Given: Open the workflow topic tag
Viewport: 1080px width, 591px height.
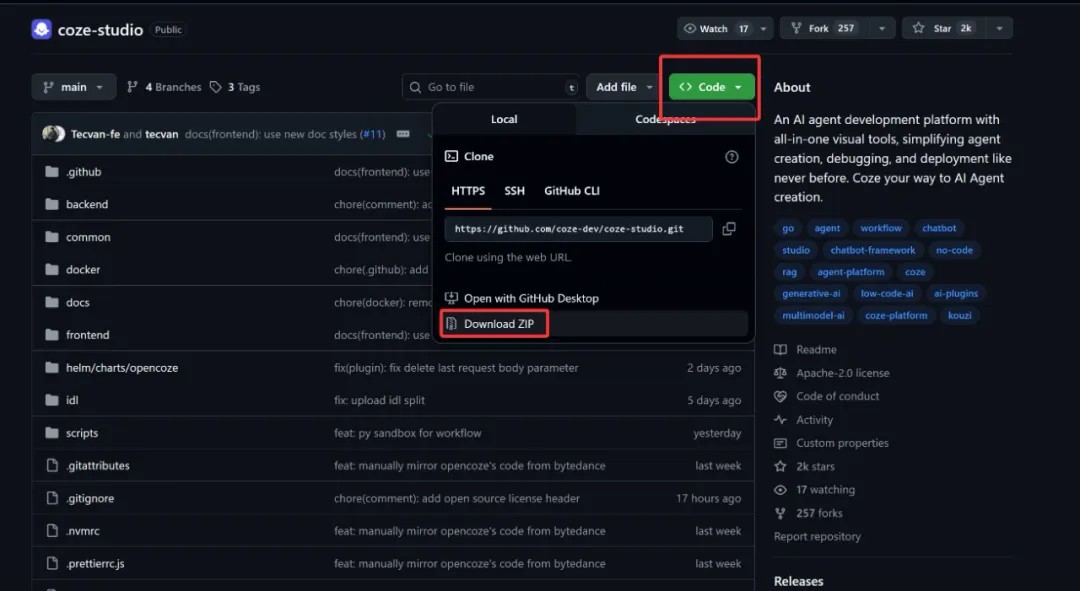Looking at the screenshot, I should tap(881, 228).
